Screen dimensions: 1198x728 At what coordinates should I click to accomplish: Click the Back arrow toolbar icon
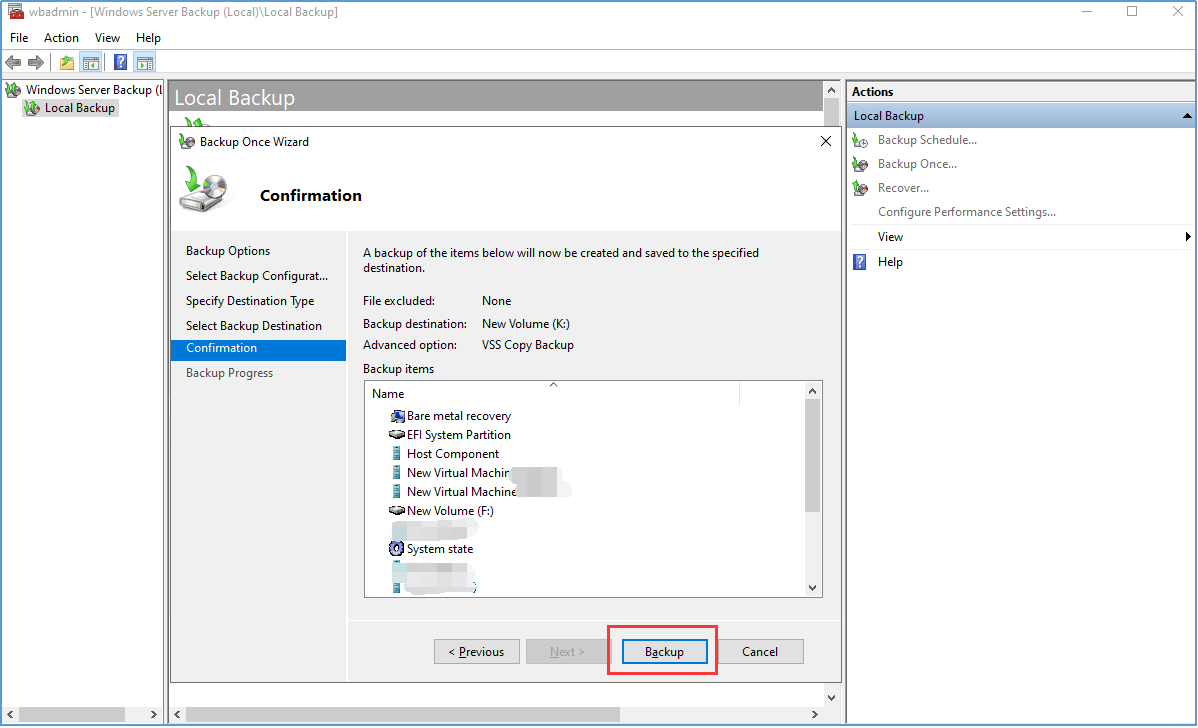click(13, 63)
